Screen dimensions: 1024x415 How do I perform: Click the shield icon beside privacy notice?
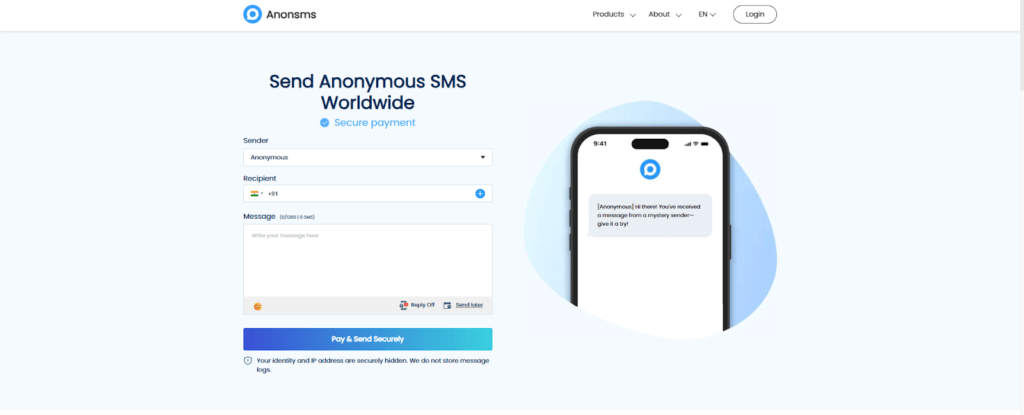click(x=248, y=361)
